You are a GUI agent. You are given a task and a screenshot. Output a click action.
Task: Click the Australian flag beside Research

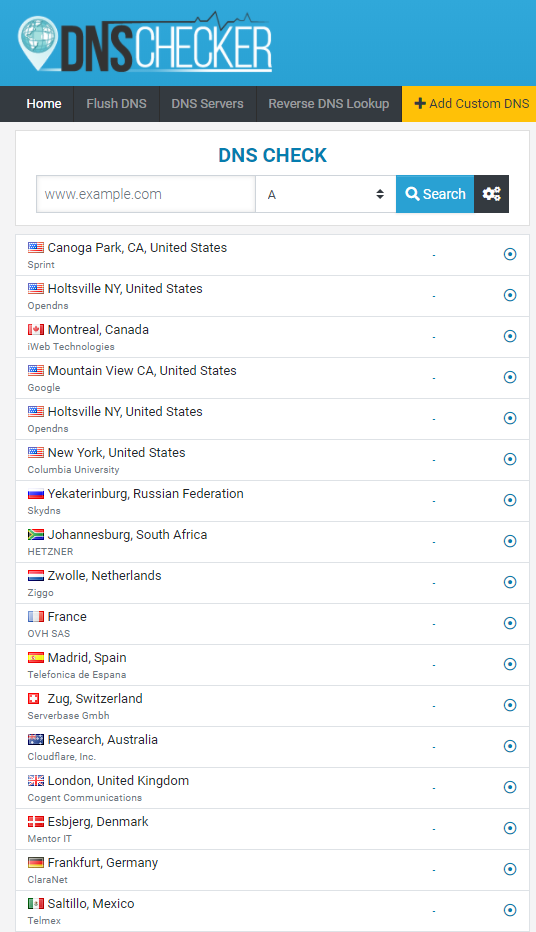(36, 739)
